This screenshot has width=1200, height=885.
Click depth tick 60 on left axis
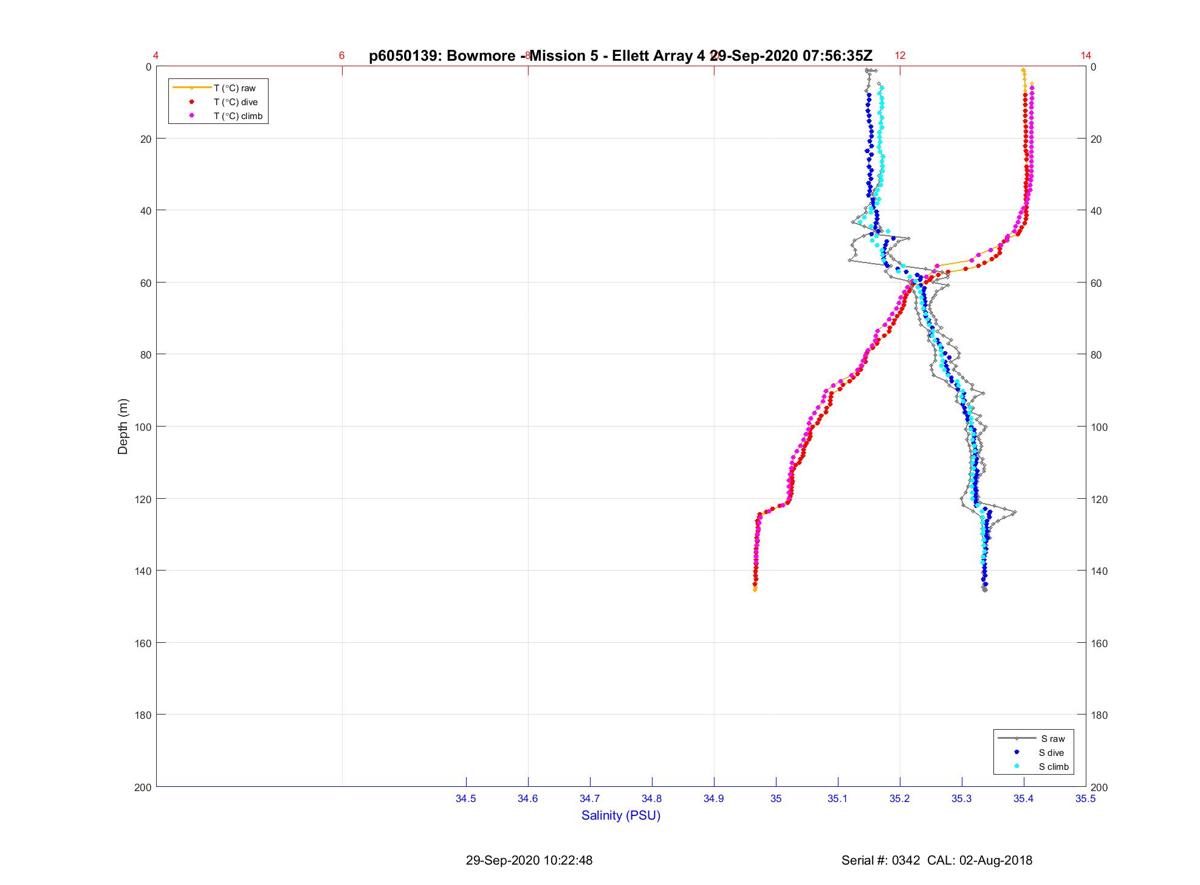pyautogui.click(x=145, y=283)
